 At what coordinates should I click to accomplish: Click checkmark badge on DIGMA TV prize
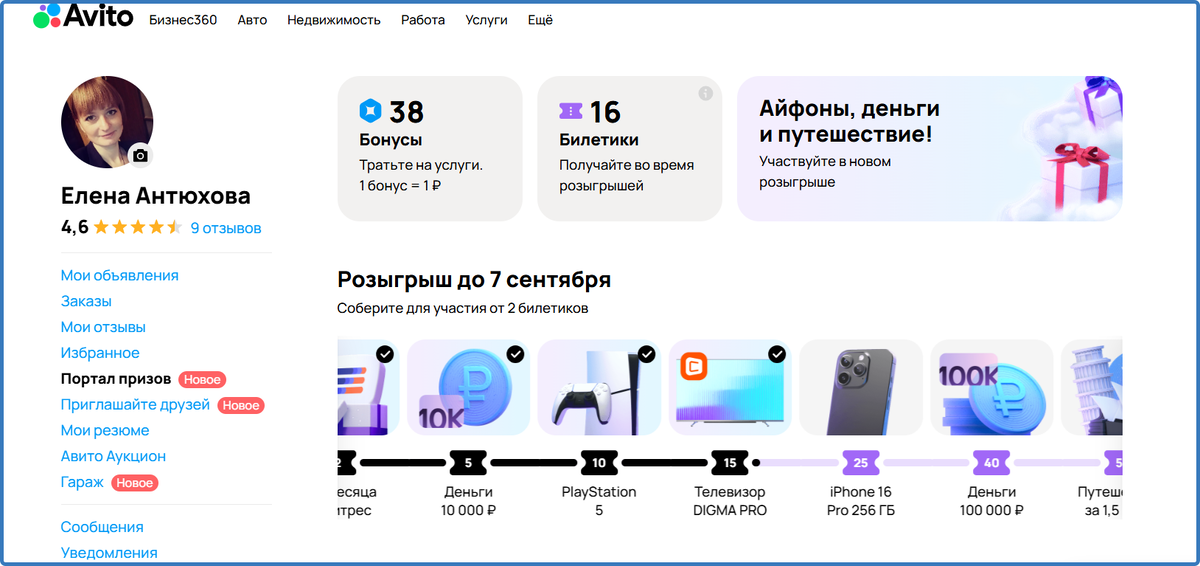777,354
